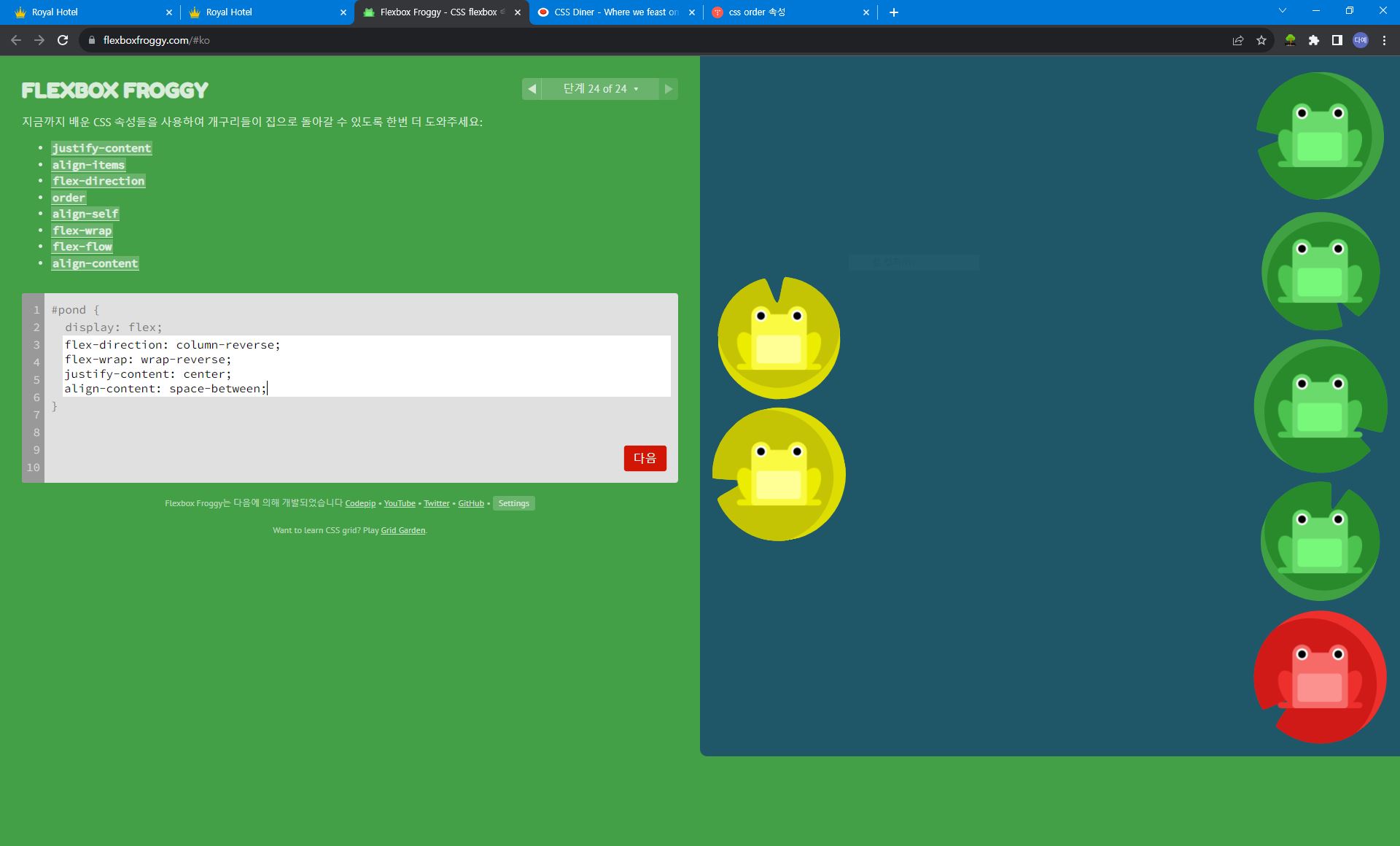Open the Codepip link

coord(360,503)
